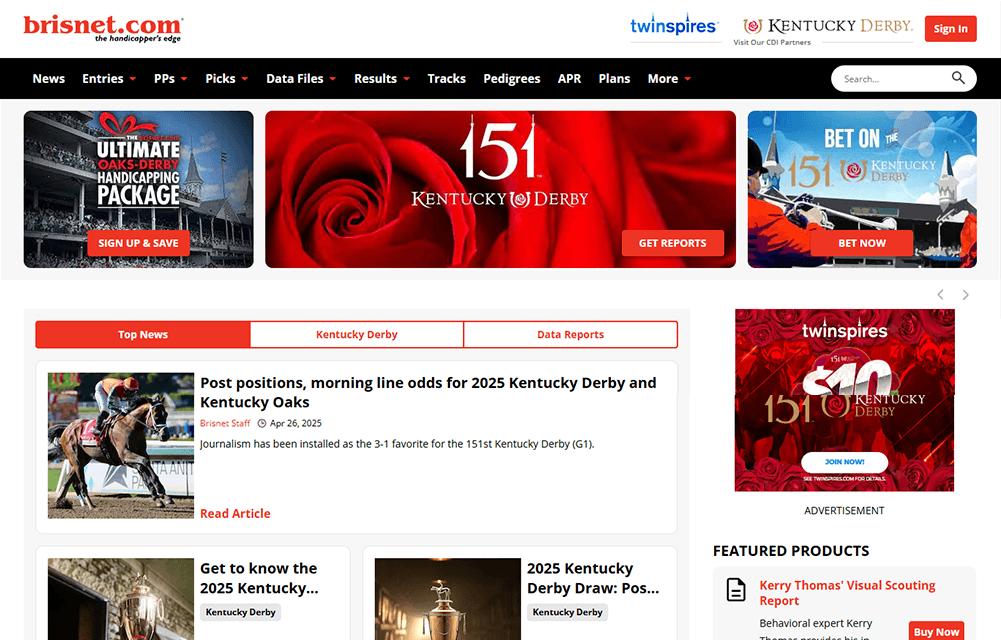Click the SIGN UP & SAVE button

[x=139, y=243]
